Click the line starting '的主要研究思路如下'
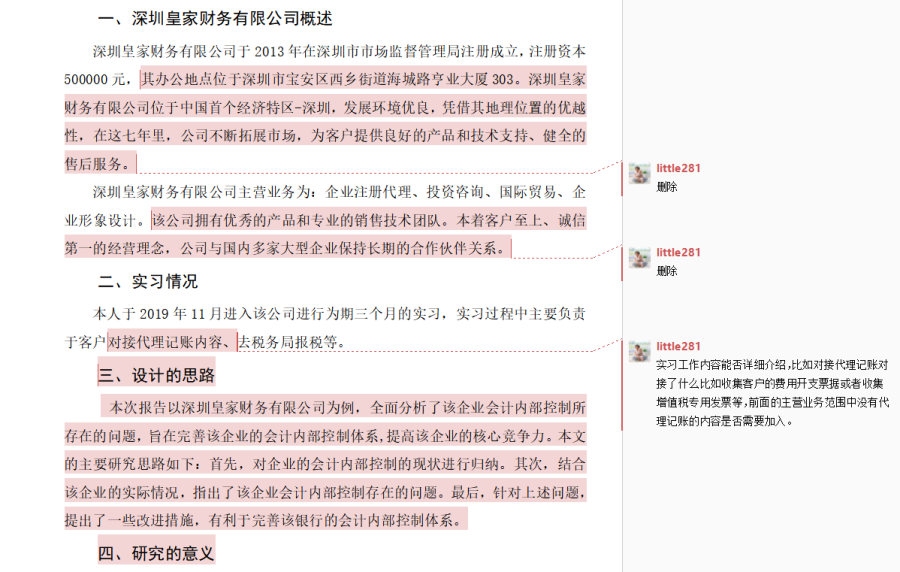The width and height of the screenshot is (900, 572). [x=325, y=464]
